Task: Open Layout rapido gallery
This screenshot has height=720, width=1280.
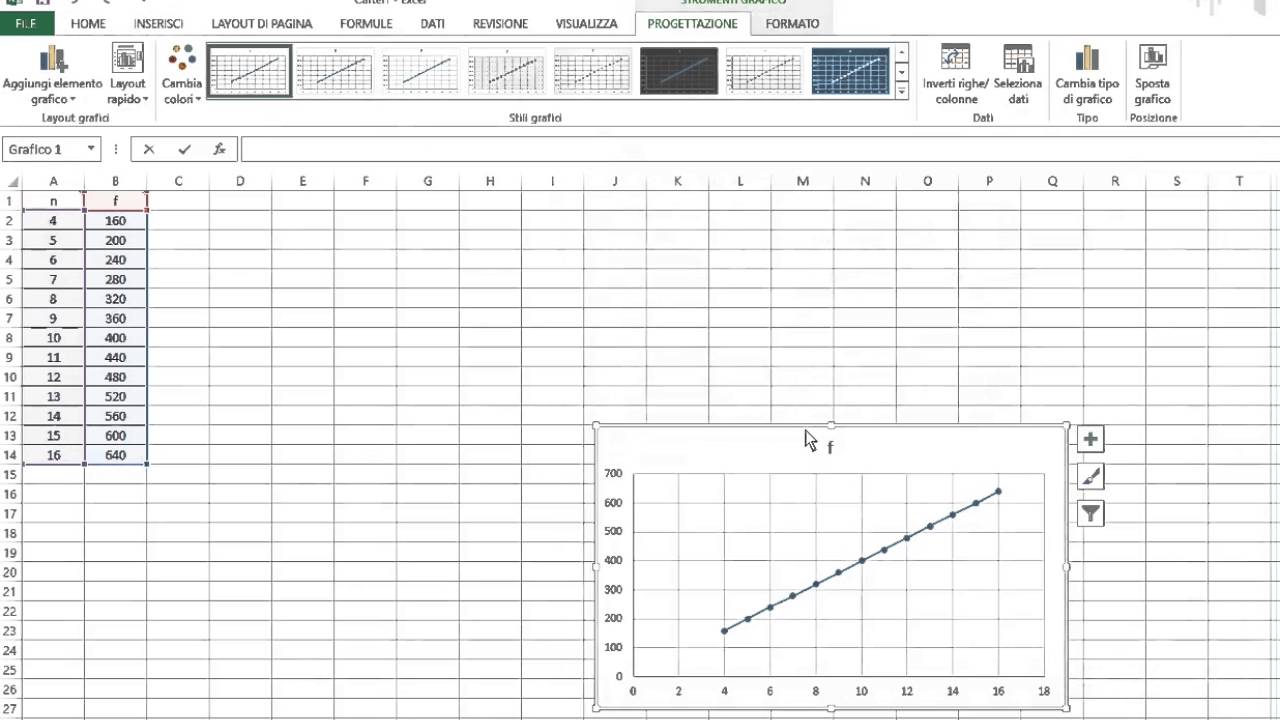Action: 128,75
